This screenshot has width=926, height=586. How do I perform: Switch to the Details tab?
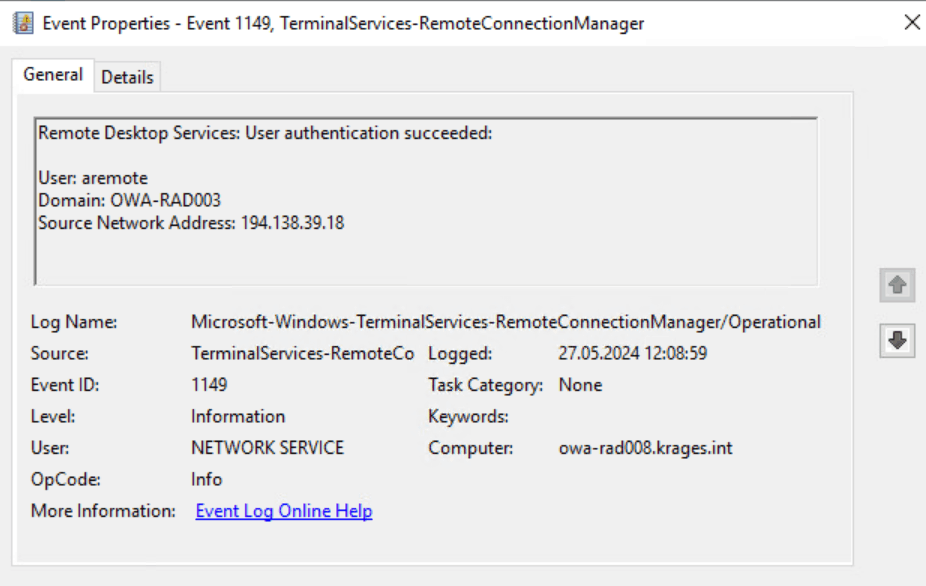(x=127, y=77)
